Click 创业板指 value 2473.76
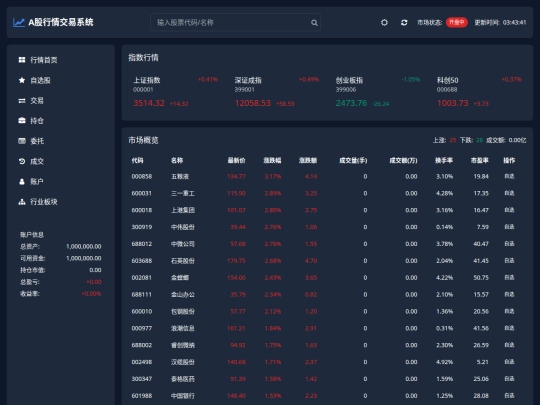Viewport: 540px width, 405px height. coord(351,103)
